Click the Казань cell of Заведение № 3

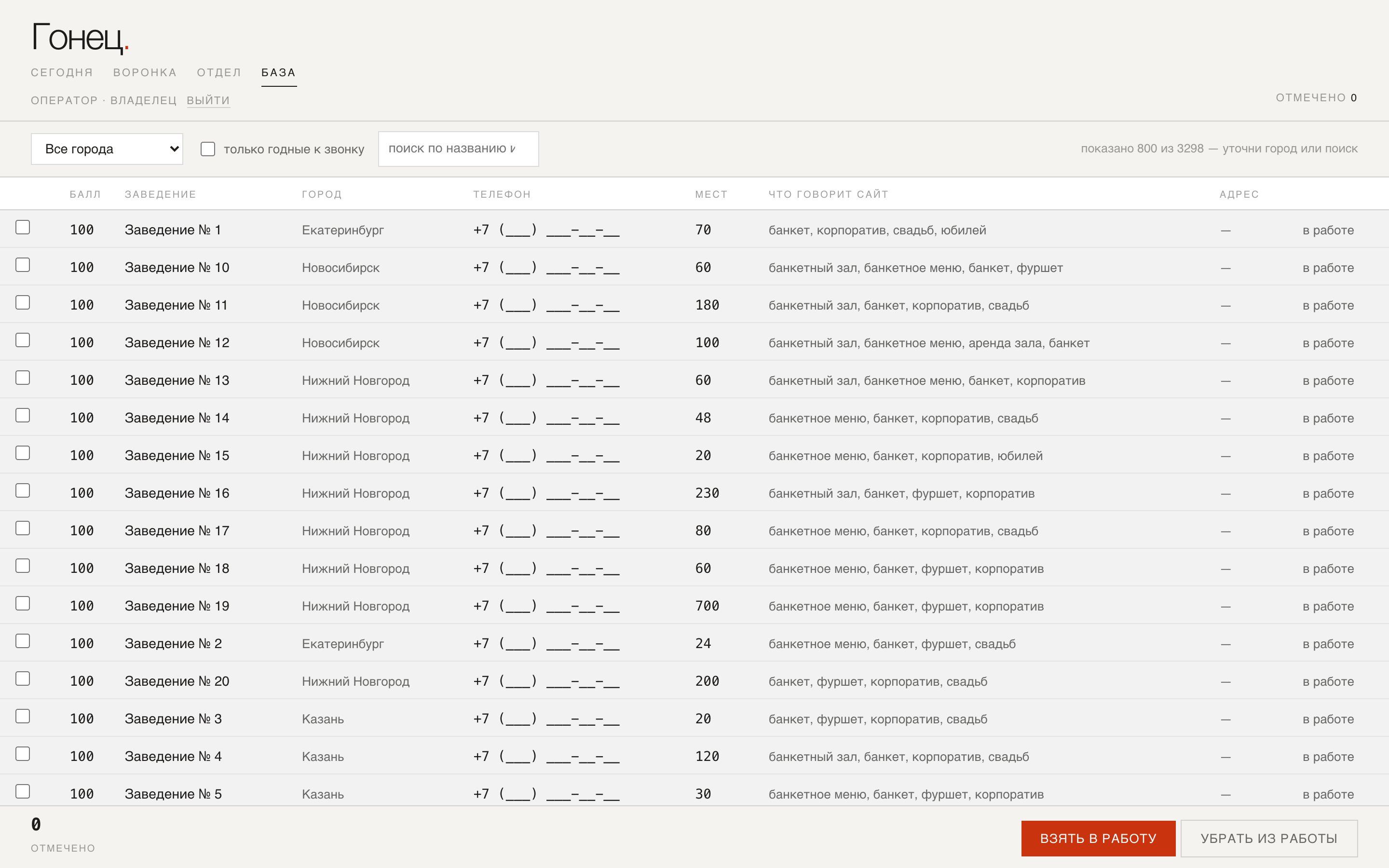[x=323, y=719]
